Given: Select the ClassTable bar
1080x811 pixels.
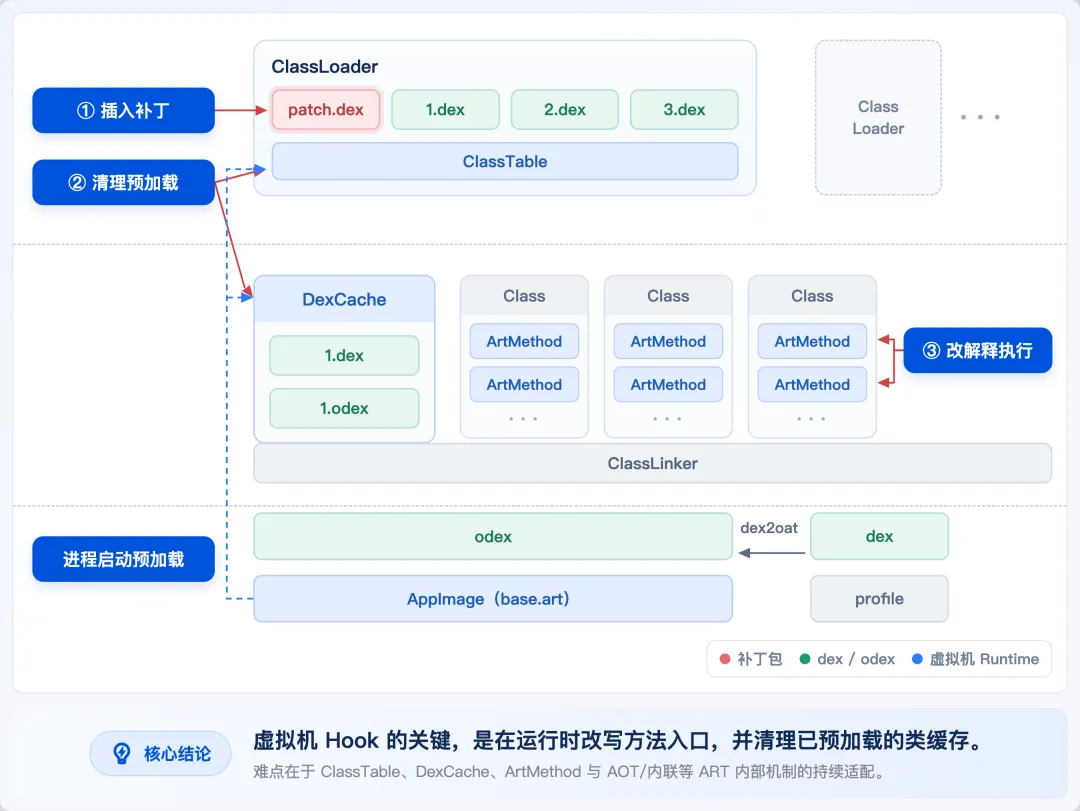Looking at the screenshot, I should pyautogui.click(x=505, y=161).
